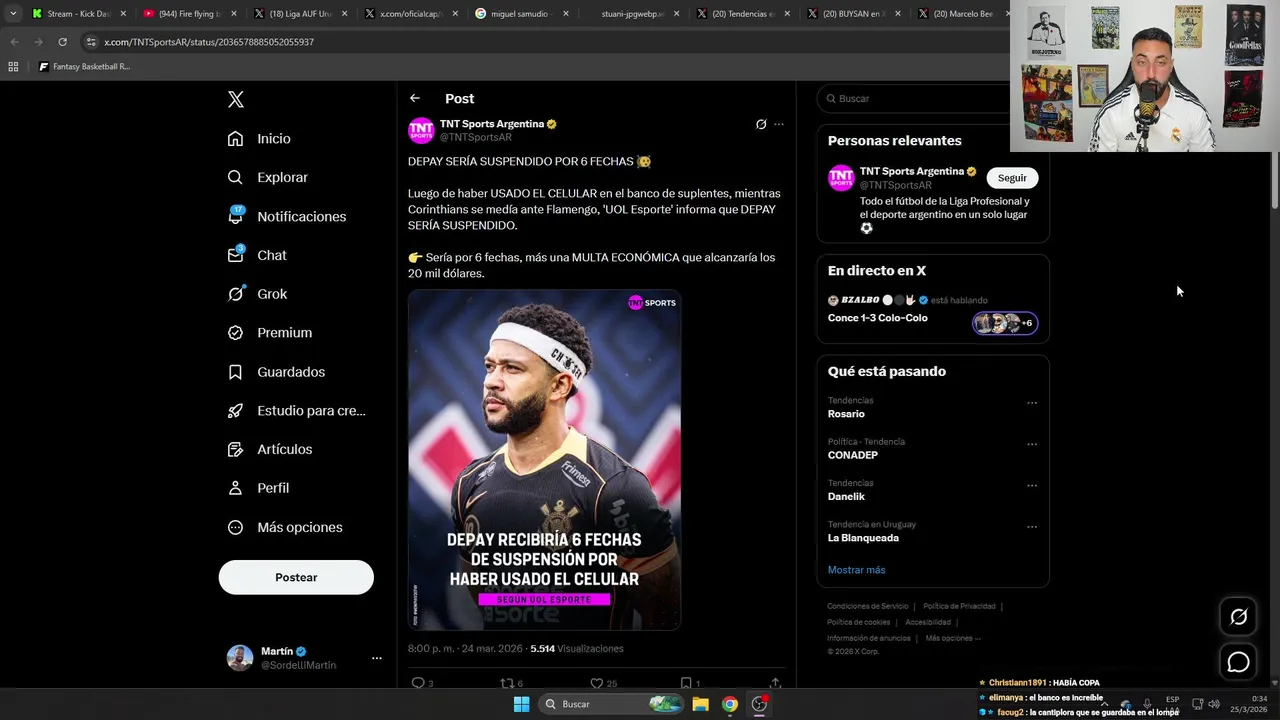Click the 5.514 Visualizaciones link

coord(577,648)
